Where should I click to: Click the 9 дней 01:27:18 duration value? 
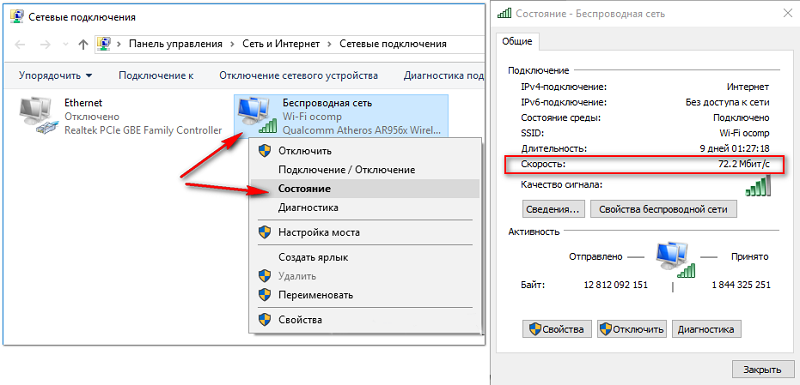pyautogui.click(x=735, y=149)
